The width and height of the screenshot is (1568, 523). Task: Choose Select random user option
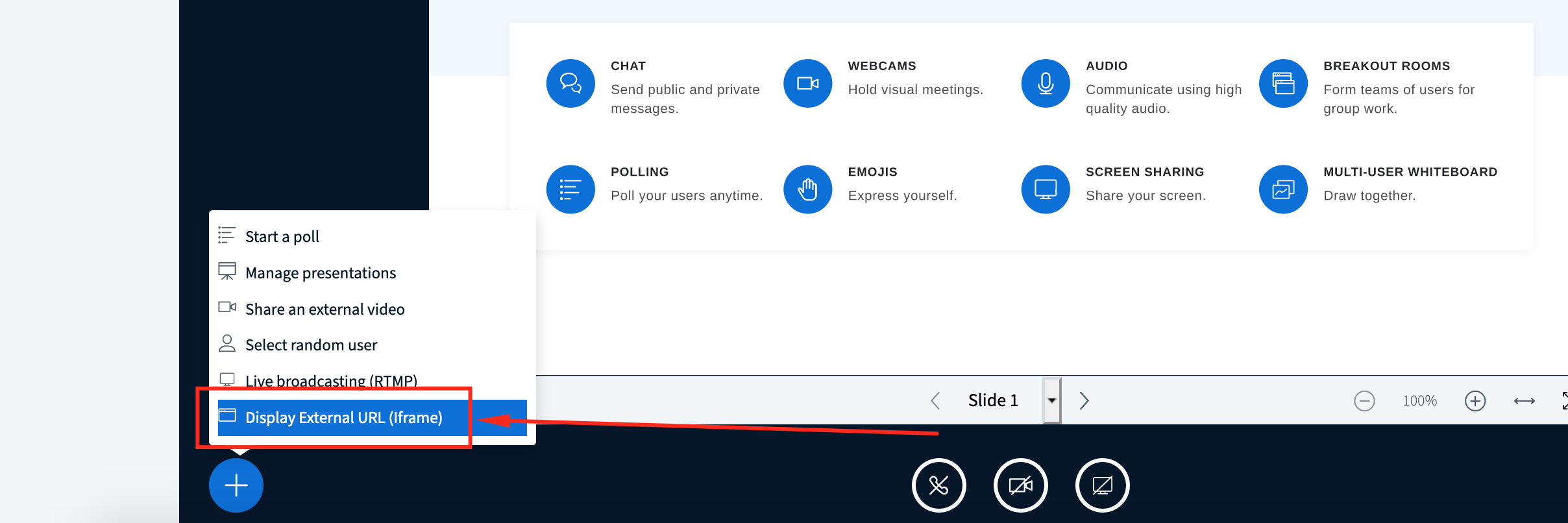373,345
